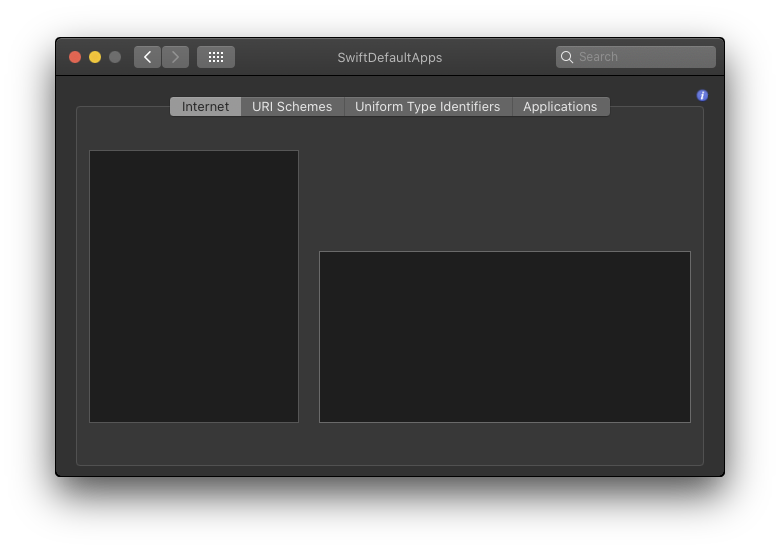
Task: Open the URI Schemes tab
Action: pos(292,106)
